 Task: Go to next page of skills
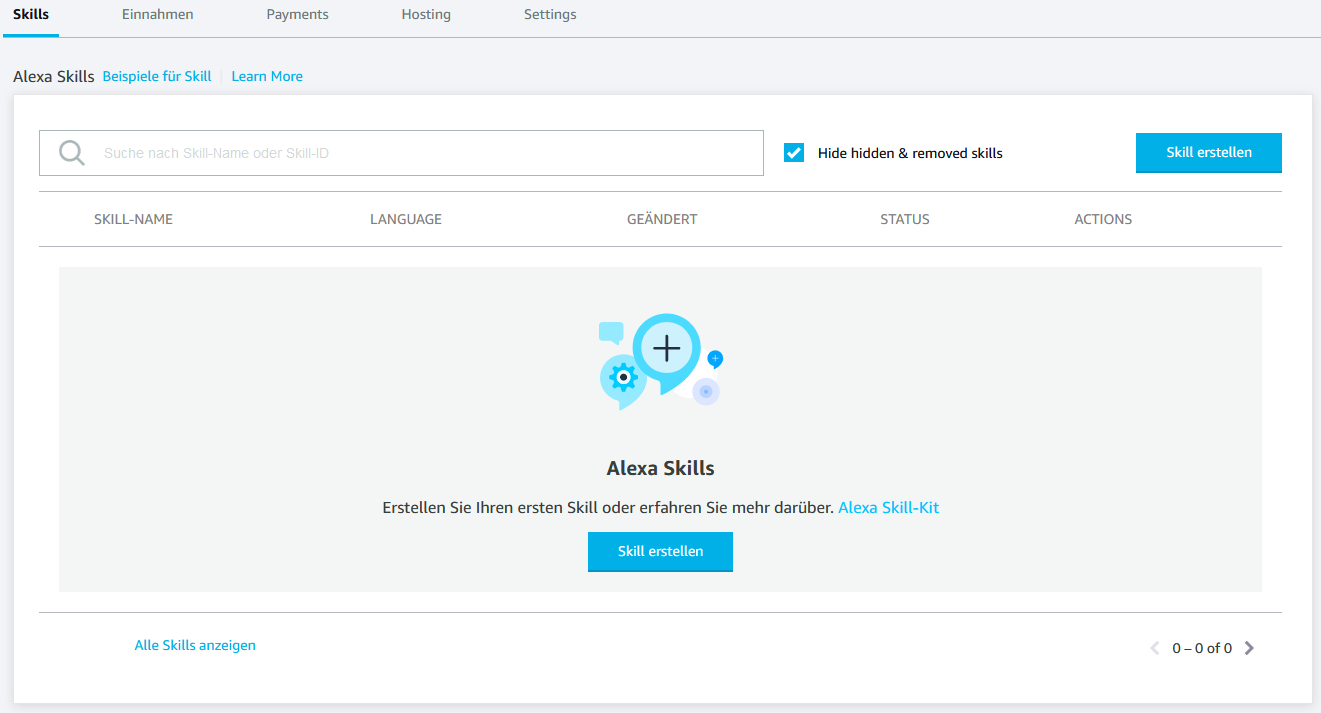[1249, 648]
